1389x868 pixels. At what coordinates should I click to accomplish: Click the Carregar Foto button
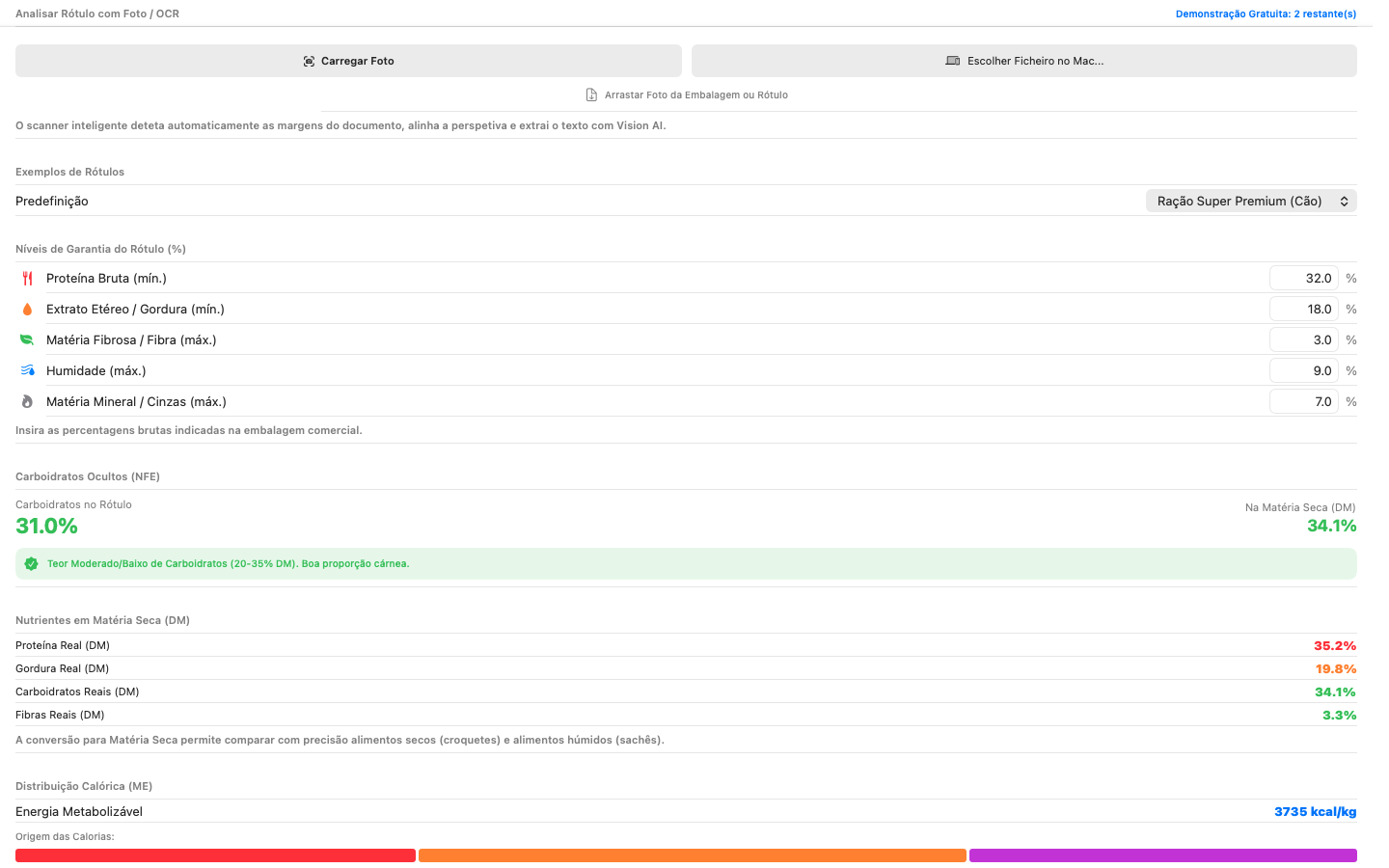(348, 61)
